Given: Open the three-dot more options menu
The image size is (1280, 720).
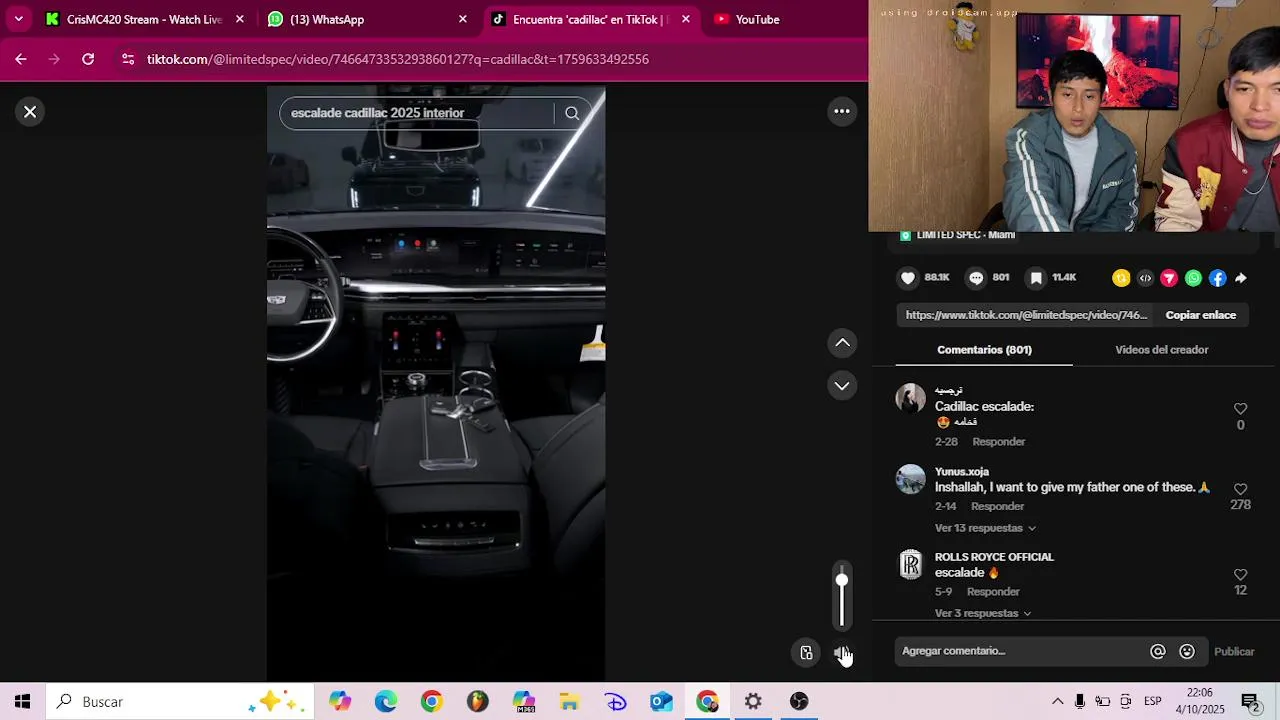Looking at the screenshot, I should 842,112.
